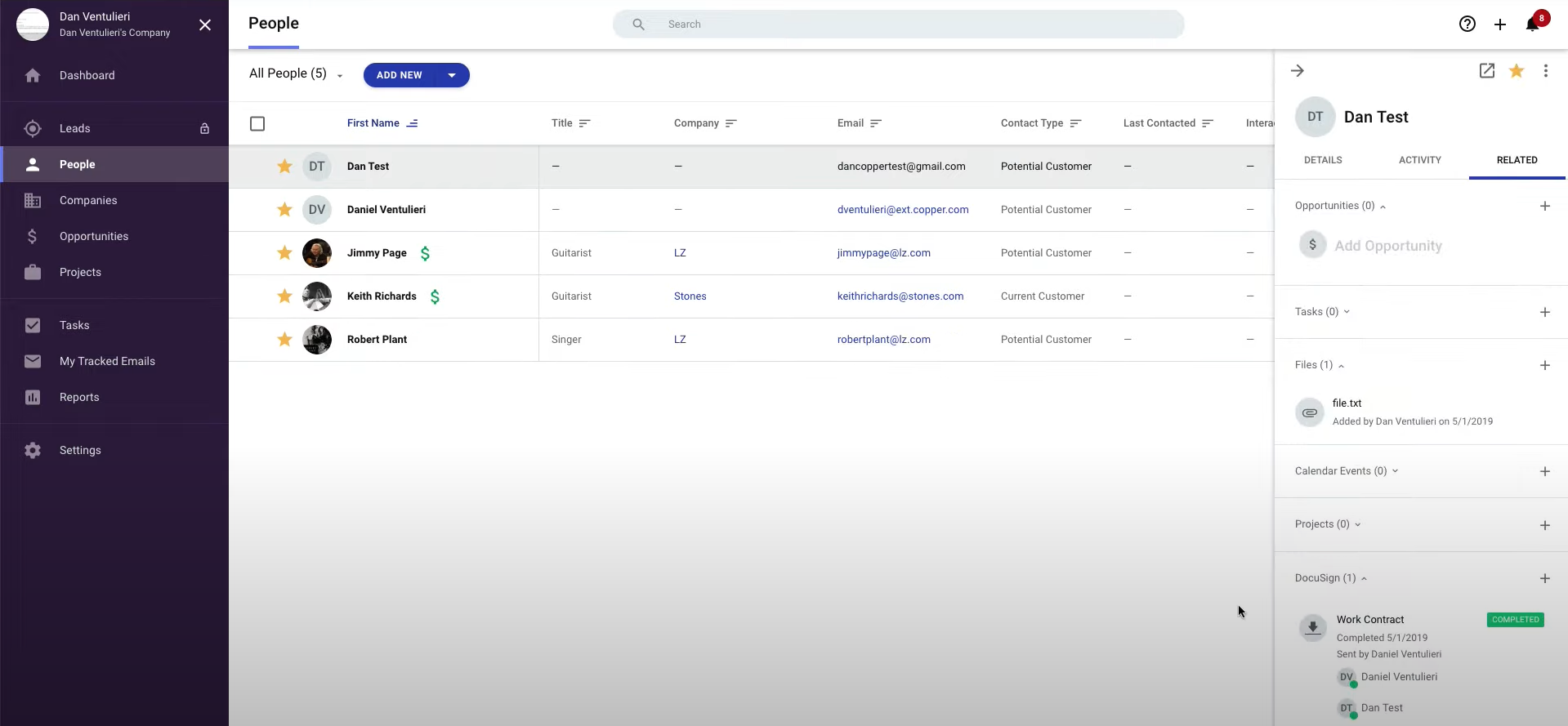Screen dimensions: 1568x726
Task: Open Dan Test record in new window
Action: click(1486, 71)
